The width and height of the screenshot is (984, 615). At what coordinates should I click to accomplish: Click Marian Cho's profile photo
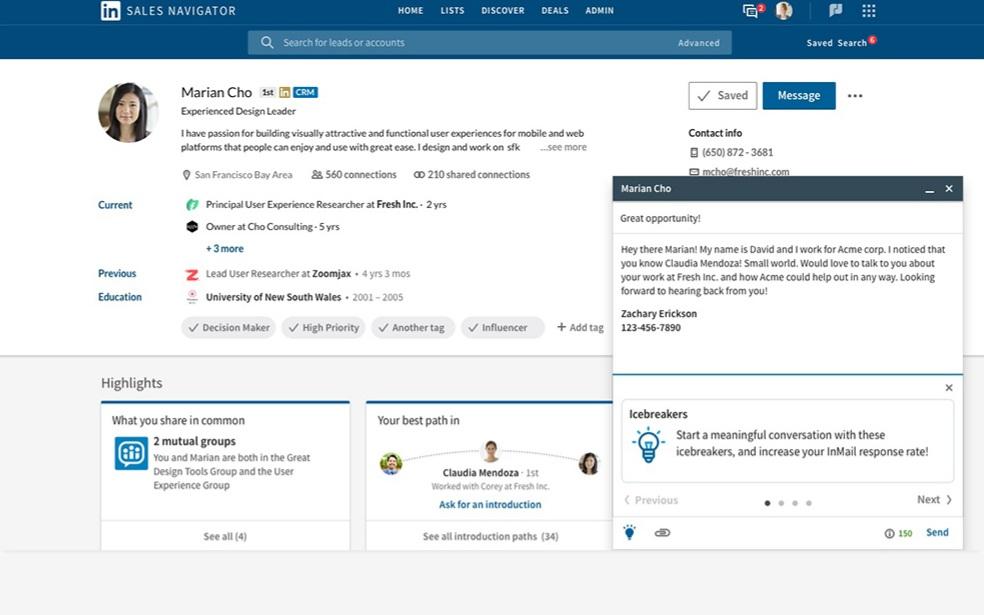point(128,112)
